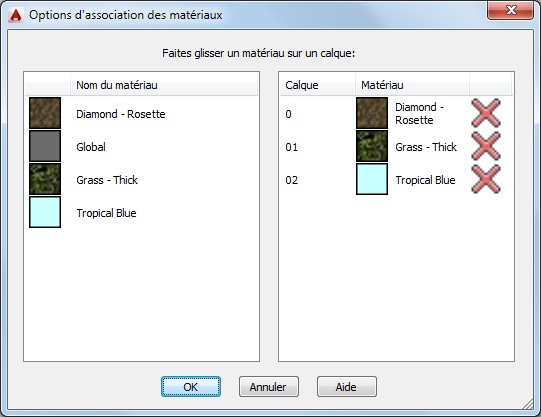Pick the Grass - Thick thumbnail in materials list

tap(45, 179)
